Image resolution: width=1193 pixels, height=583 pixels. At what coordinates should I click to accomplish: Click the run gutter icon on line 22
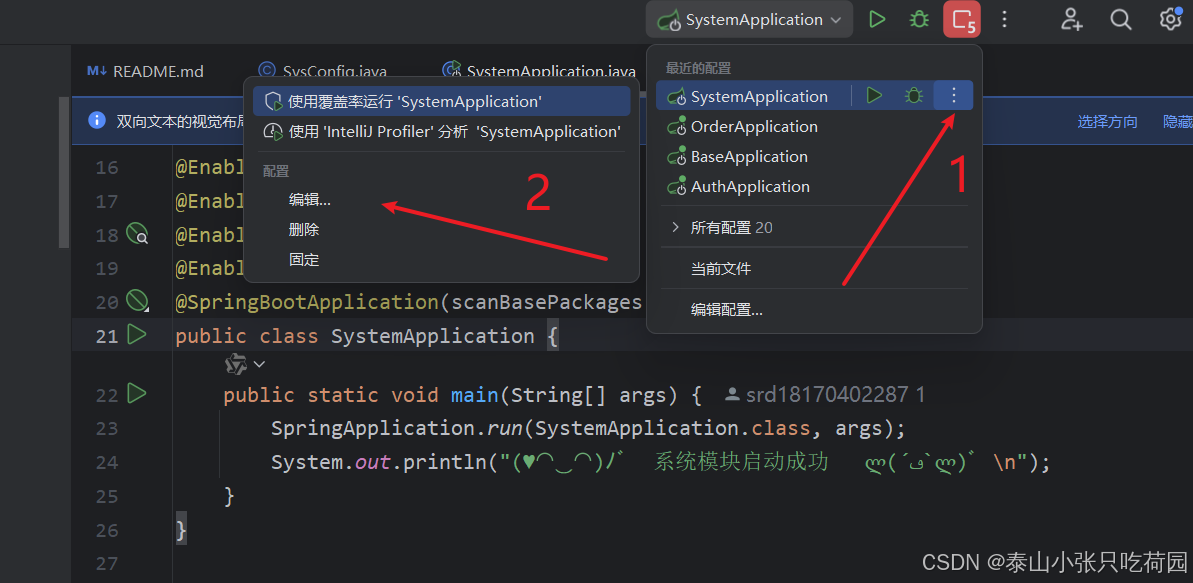136,393
